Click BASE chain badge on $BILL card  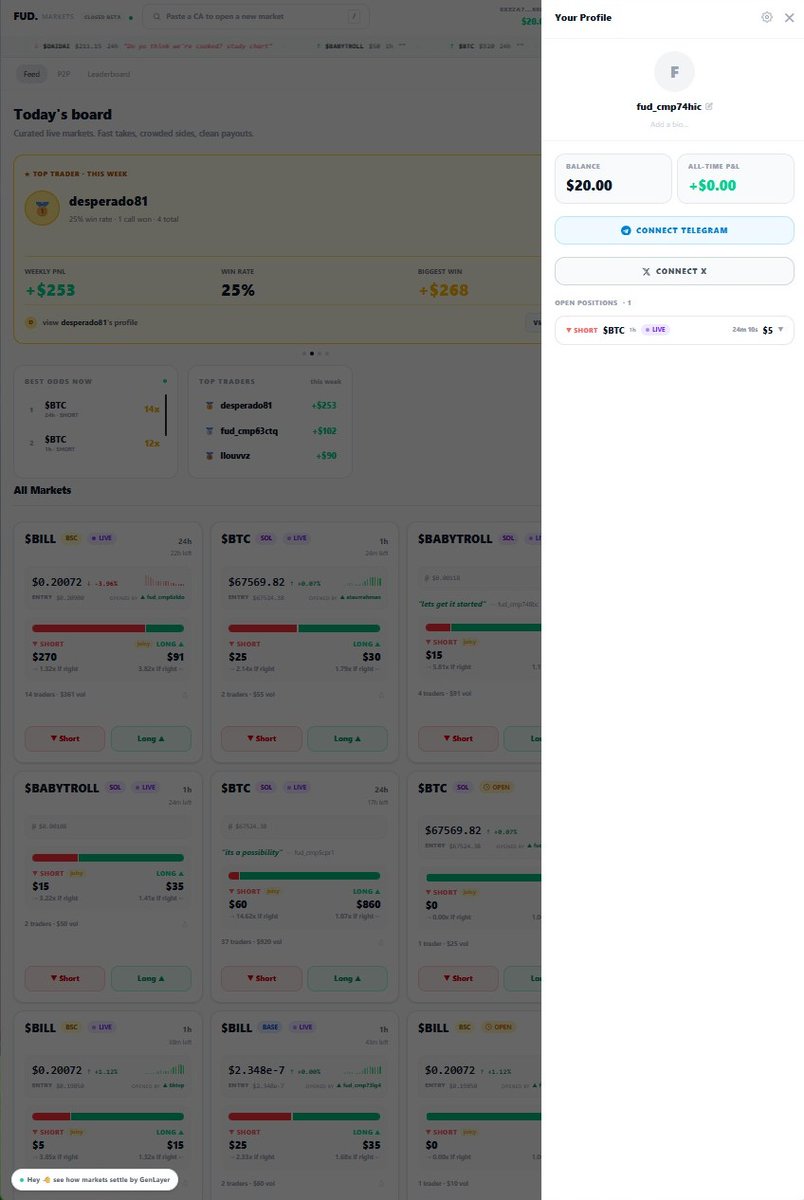coord(270,1027)
